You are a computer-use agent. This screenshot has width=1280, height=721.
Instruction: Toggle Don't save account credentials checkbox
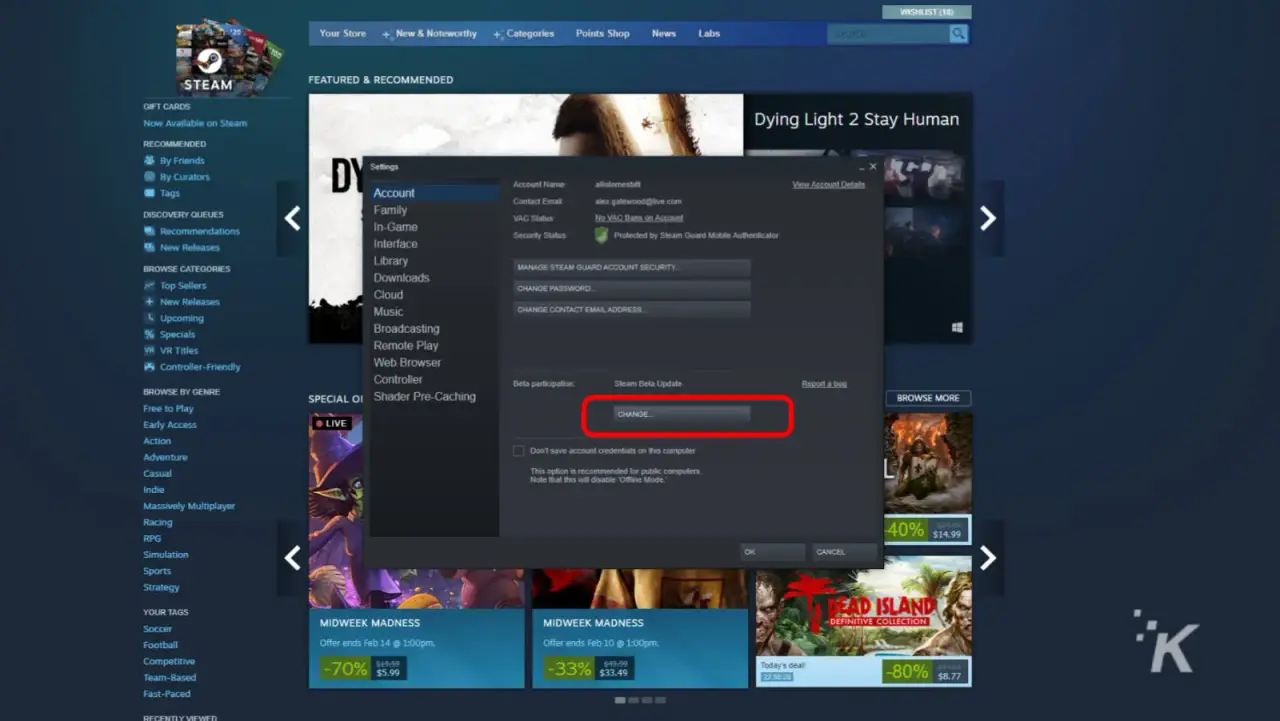click(x=518, y=451)
